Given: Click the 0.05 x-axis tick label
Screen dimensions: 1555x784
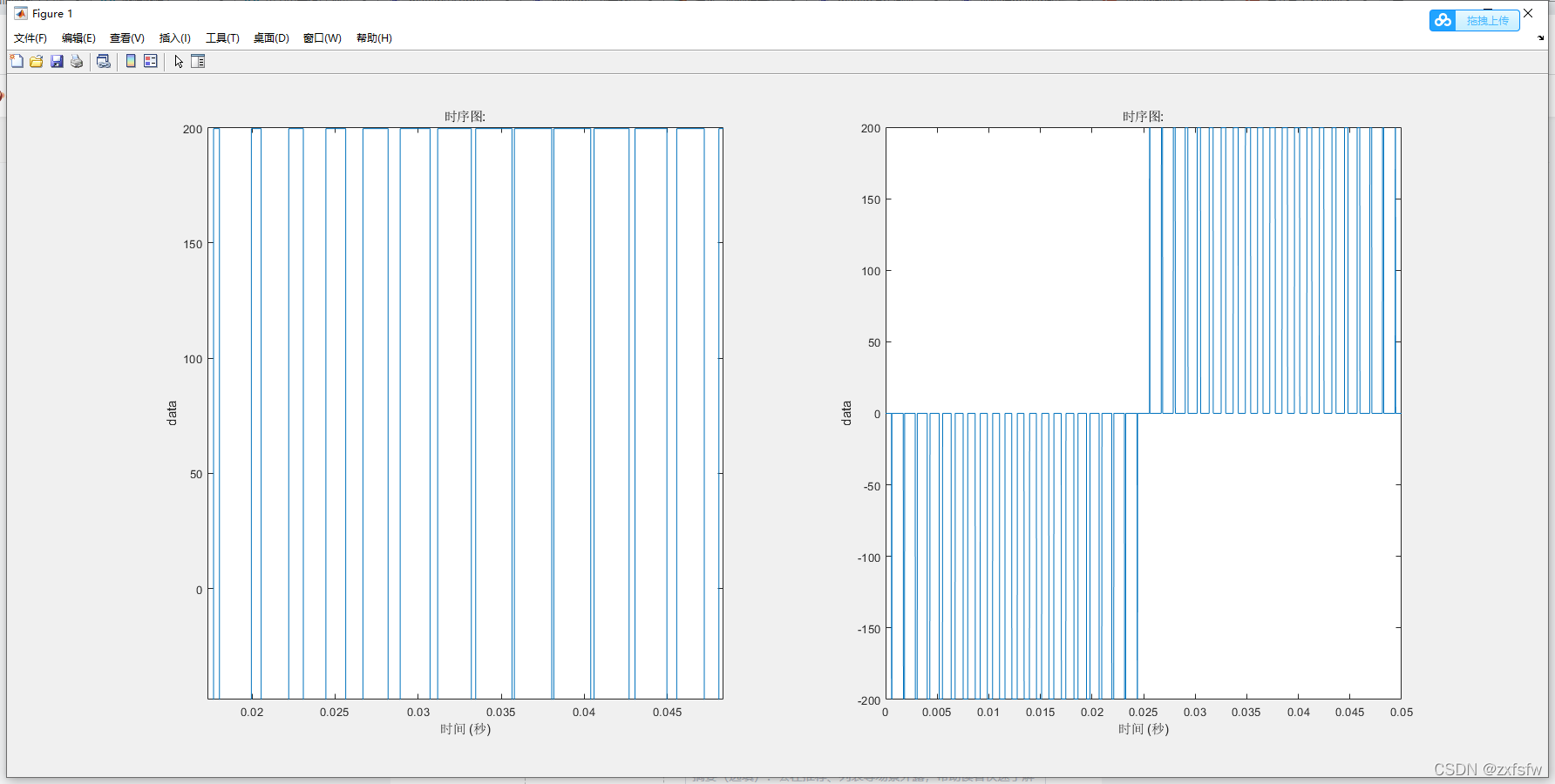Looking at the screenshot, I should point(1402,712).
